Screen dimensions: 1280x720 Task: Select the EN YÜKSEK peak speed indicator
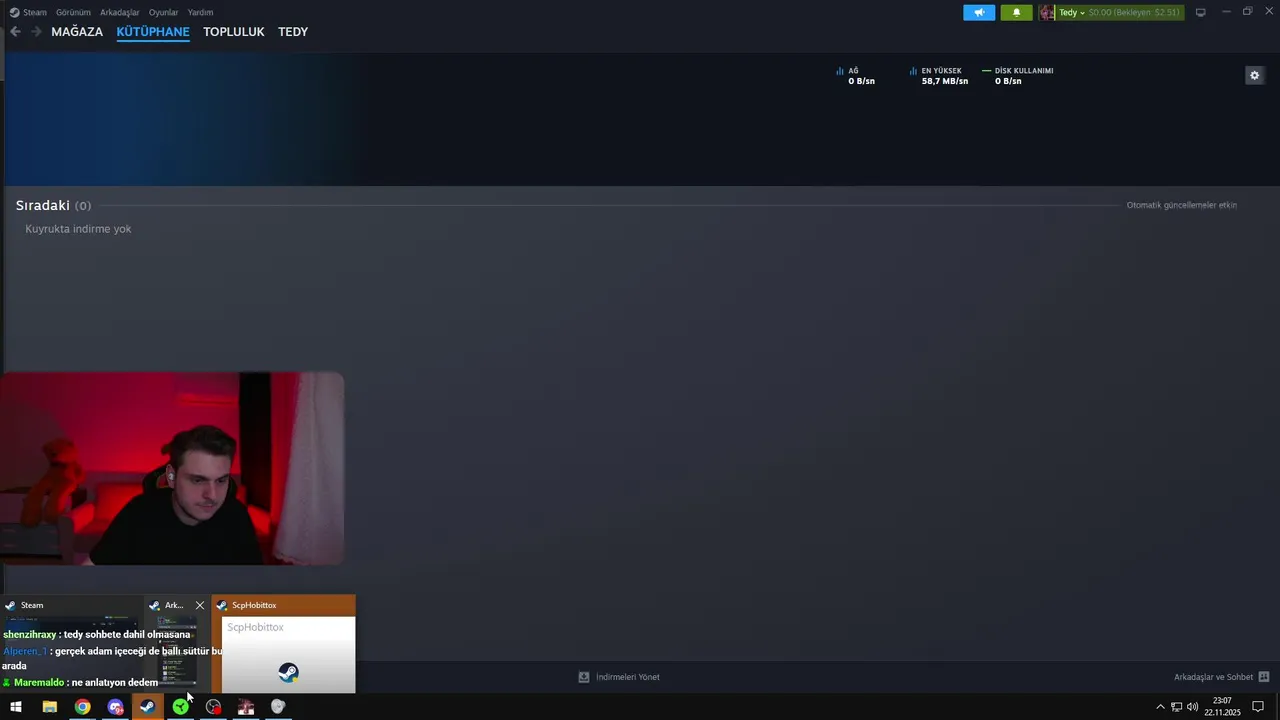click(939, 76)
